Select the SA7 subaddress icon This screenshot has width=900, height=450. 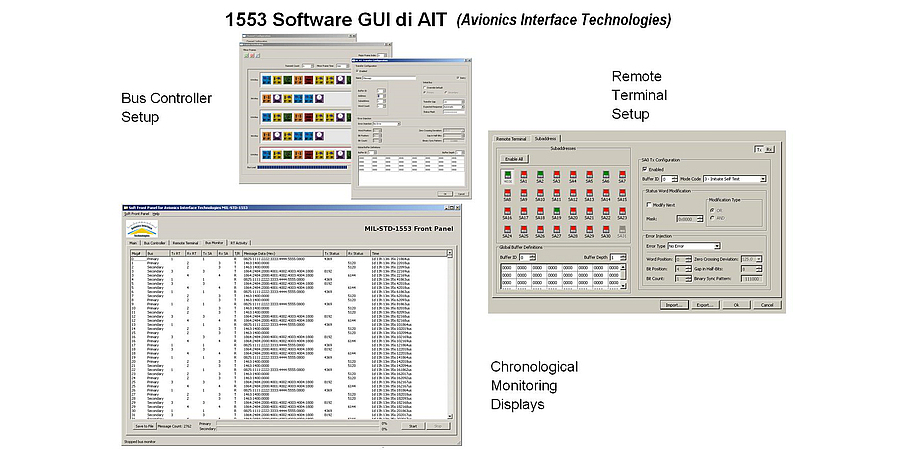click(x=622, y=176)
